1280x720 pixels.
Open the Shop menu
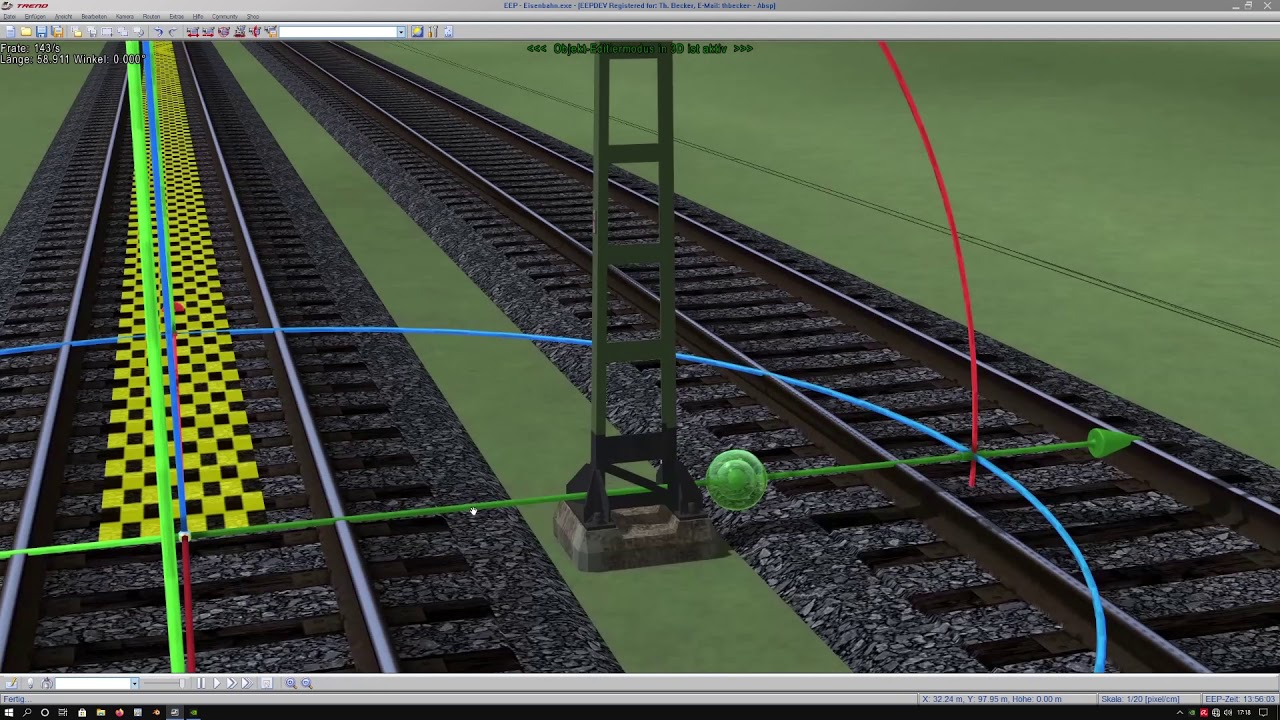point(253,17)
